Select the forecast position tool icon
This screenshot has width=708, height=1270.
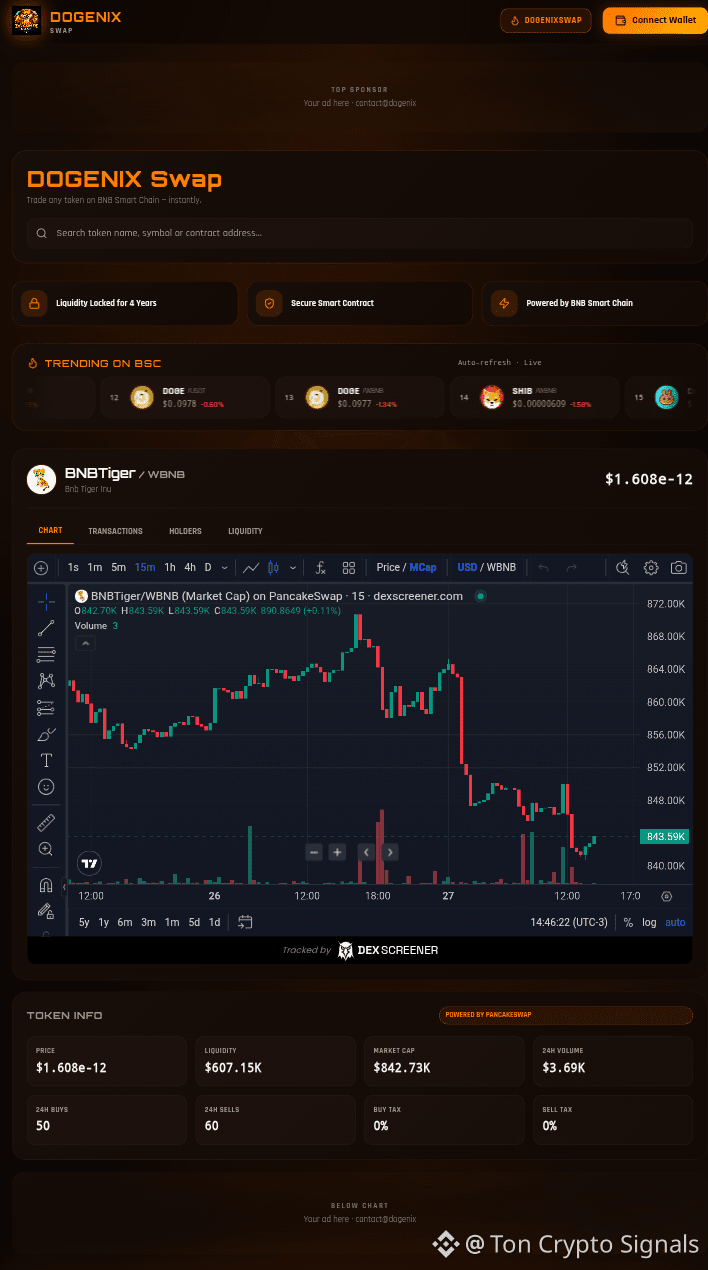46,707
